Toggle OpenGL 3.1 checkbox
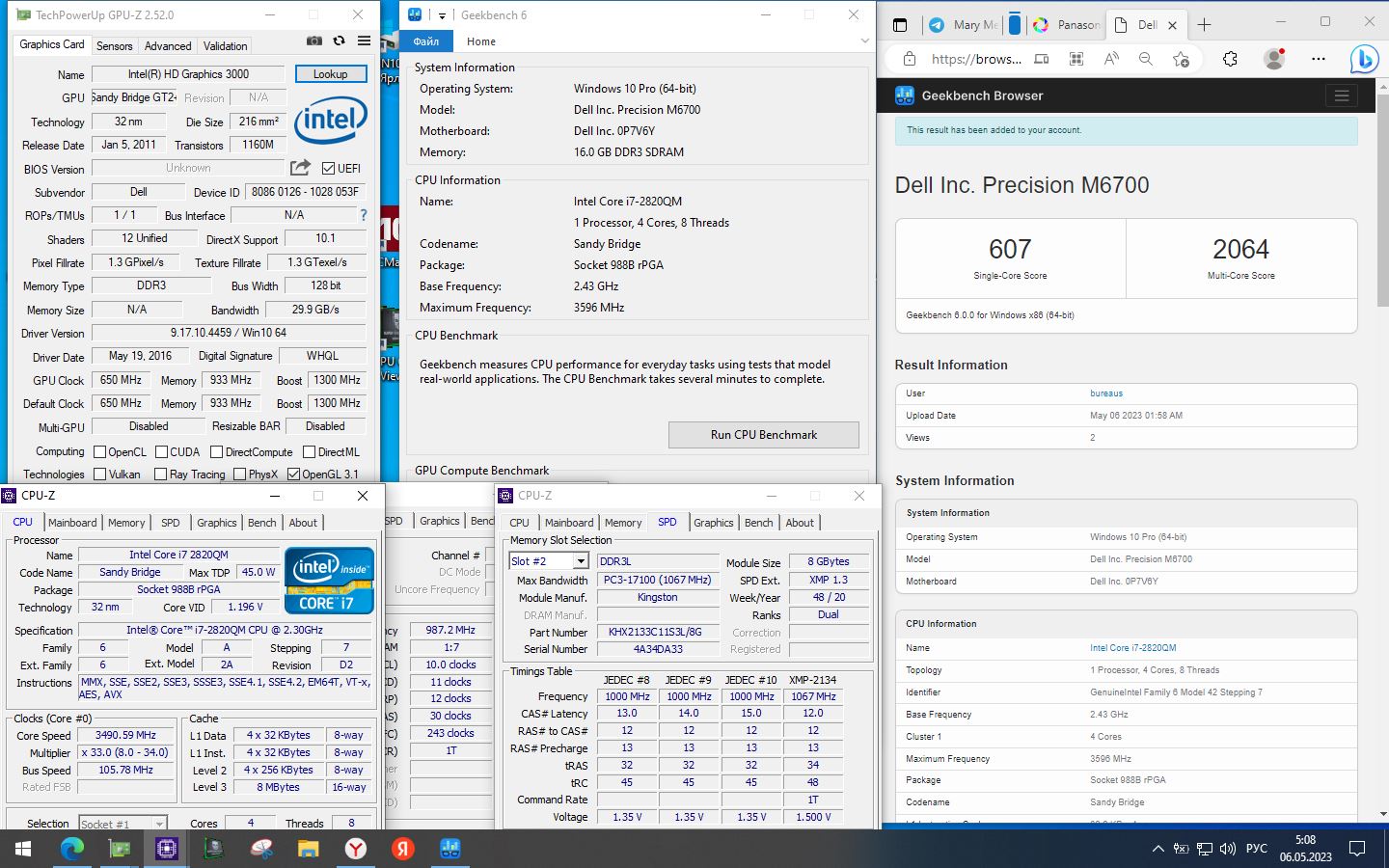This screenshot has width=1389, height=868. click(293, 474)
